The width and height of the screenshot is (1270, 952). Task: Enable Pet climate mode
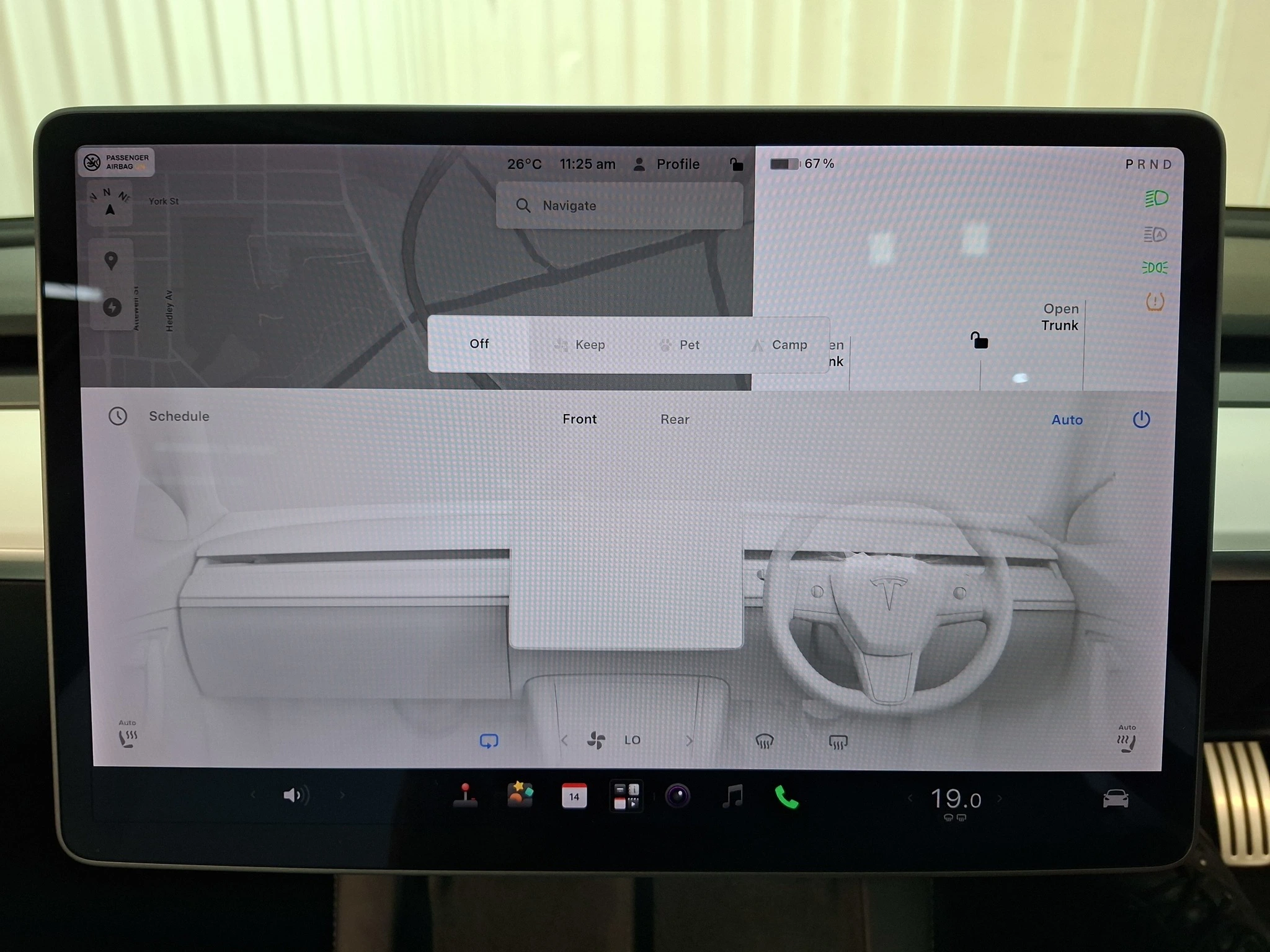click(680, 345)
